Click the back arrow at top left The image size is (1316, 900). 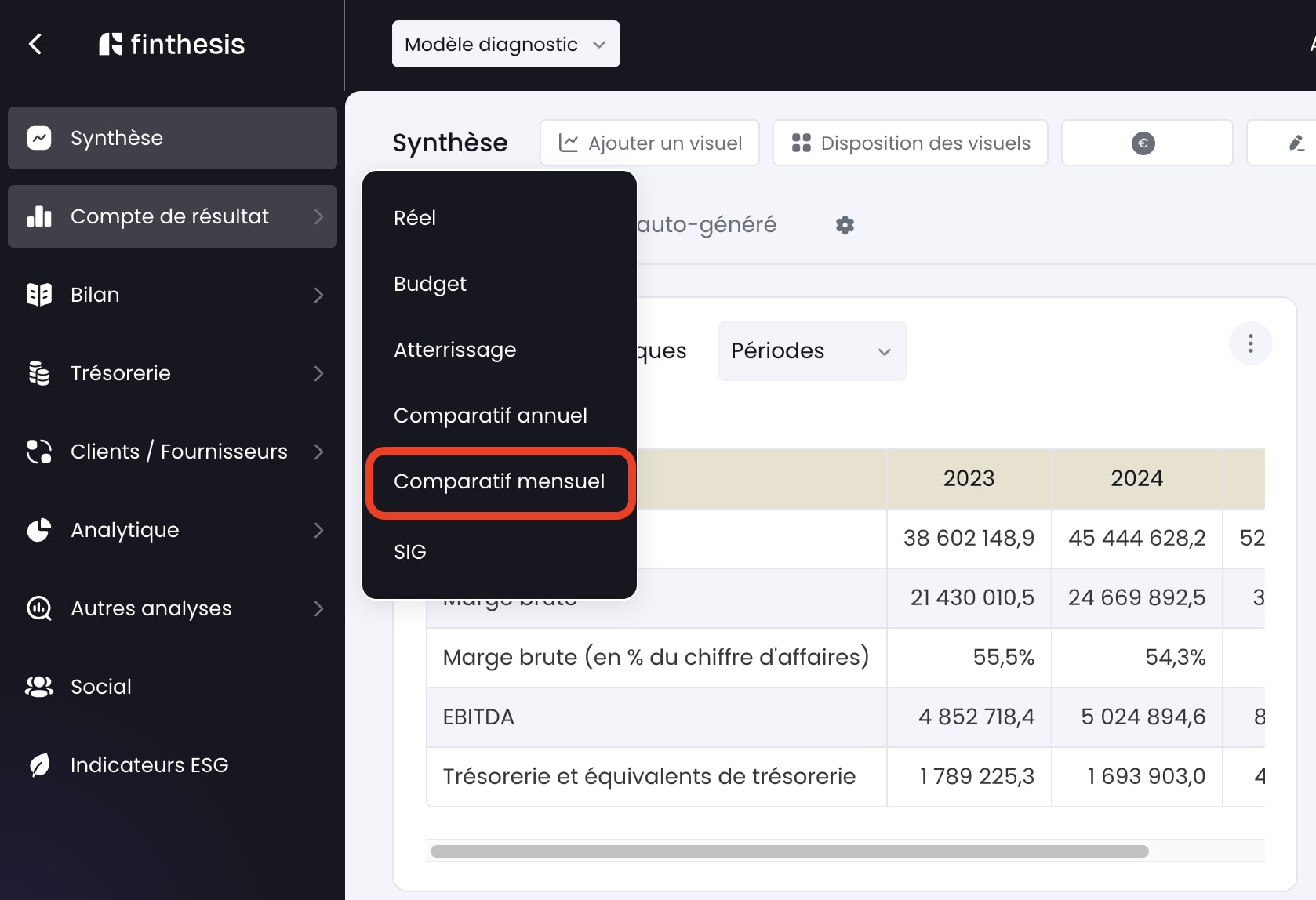pos(35,44)
